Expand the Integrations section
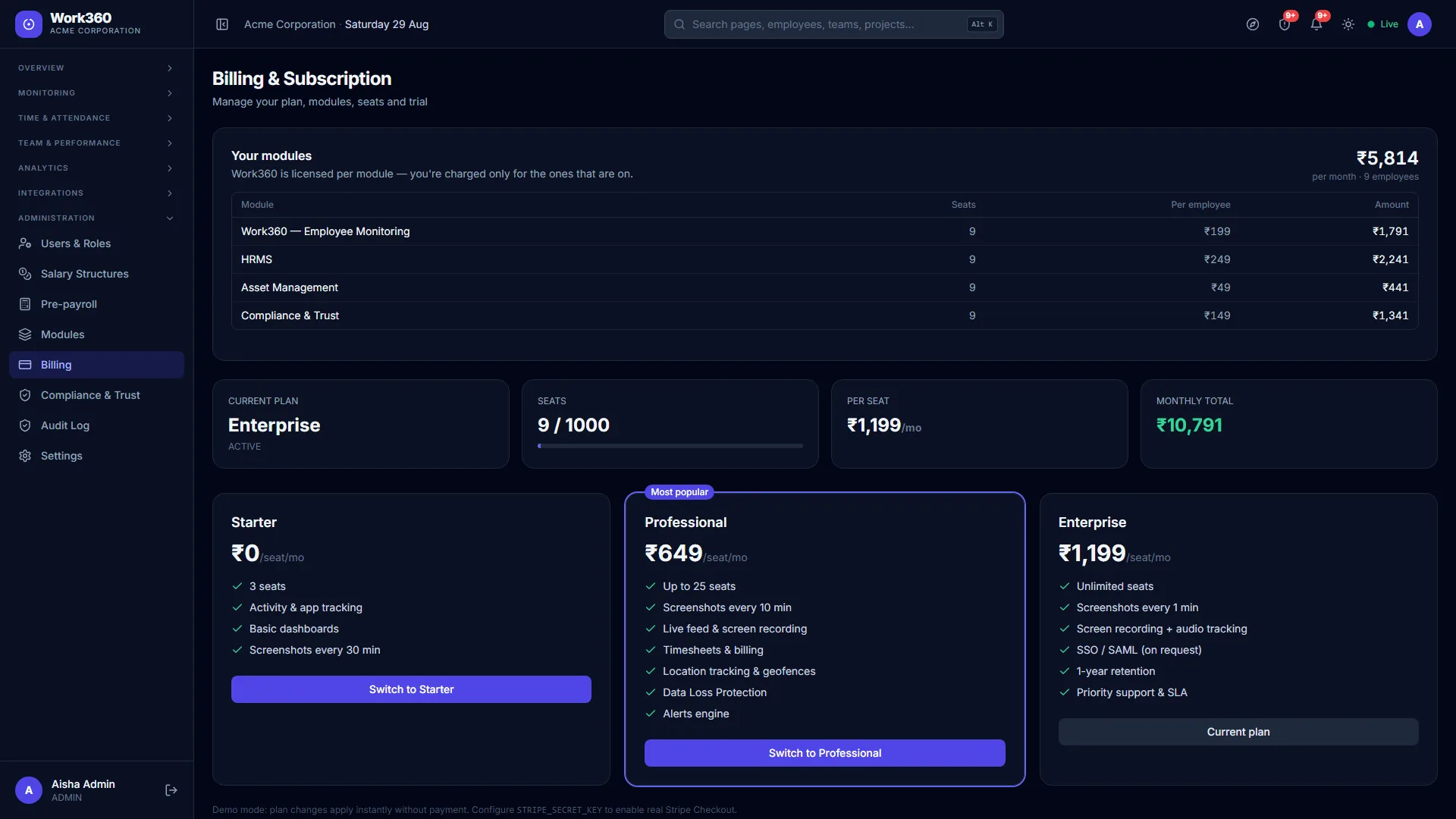The width and height of the screenshot is (1456, 819). coord(96,193)
